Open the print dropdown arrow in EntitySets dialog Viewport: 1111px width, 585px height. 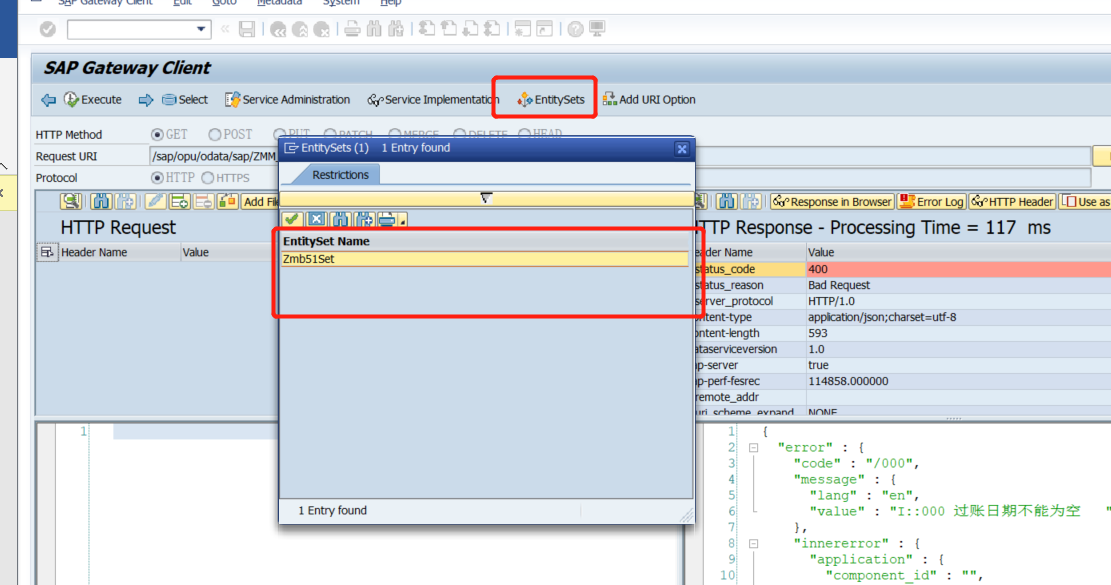coord(402,221)
